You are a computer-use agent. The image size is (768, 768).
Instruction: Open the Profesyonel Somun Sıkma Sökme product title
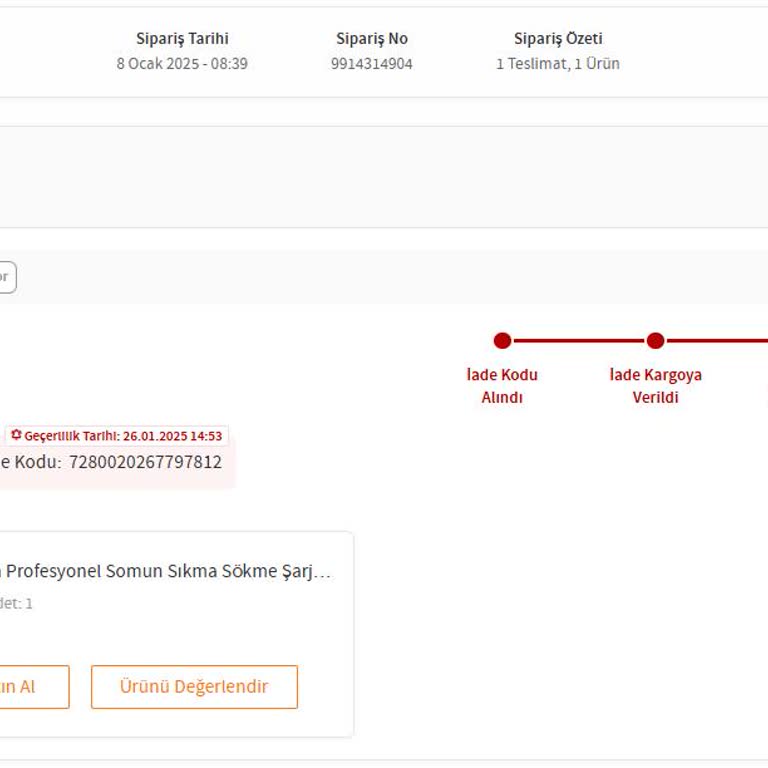pos(168,572)
